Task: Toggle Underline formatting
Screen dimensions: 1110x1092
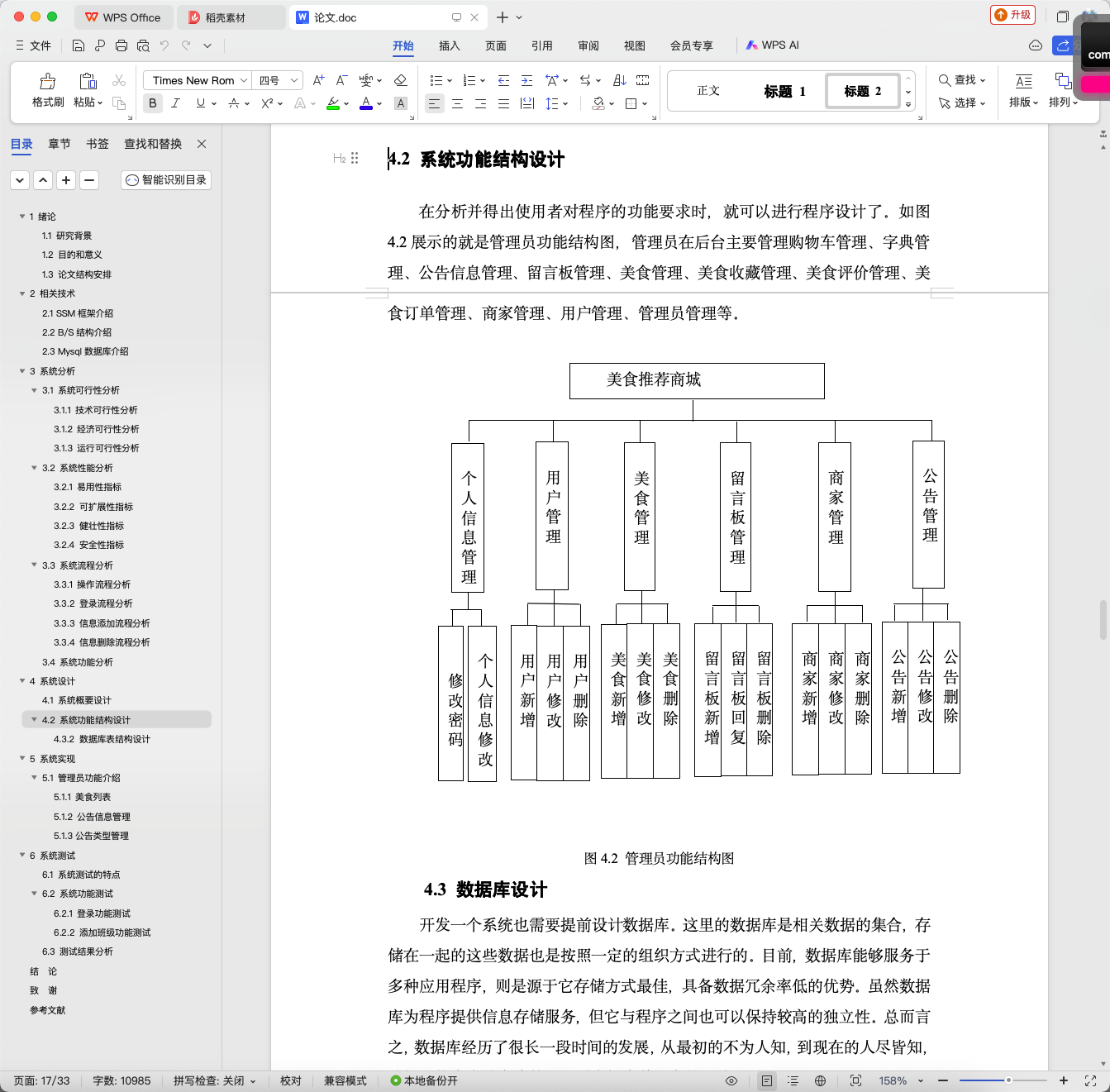Action: point(200,103)
